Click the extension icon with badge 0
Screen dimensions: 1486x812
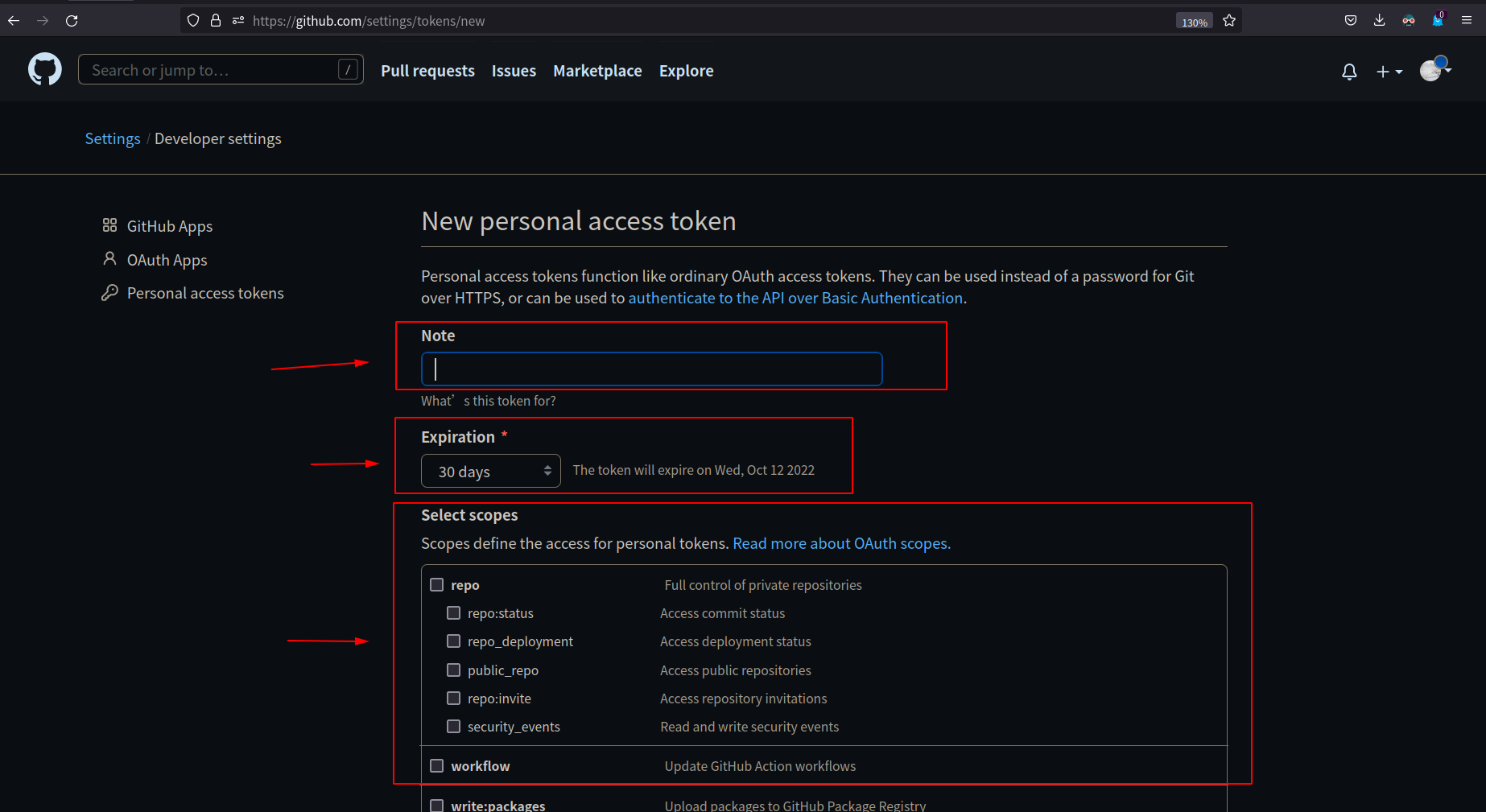(1438, 20)
